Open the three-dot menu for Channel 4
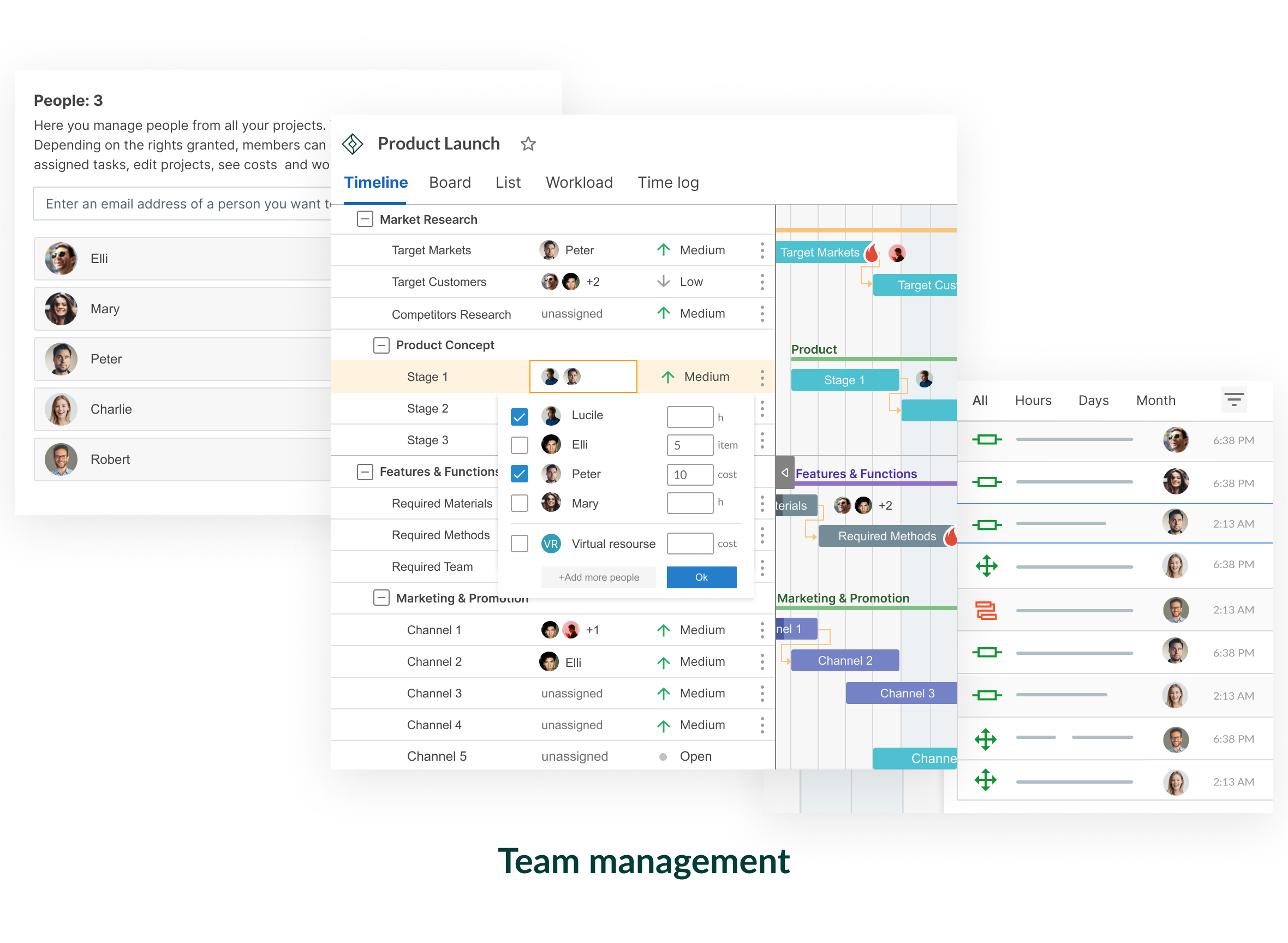 [x=762, y=725]
